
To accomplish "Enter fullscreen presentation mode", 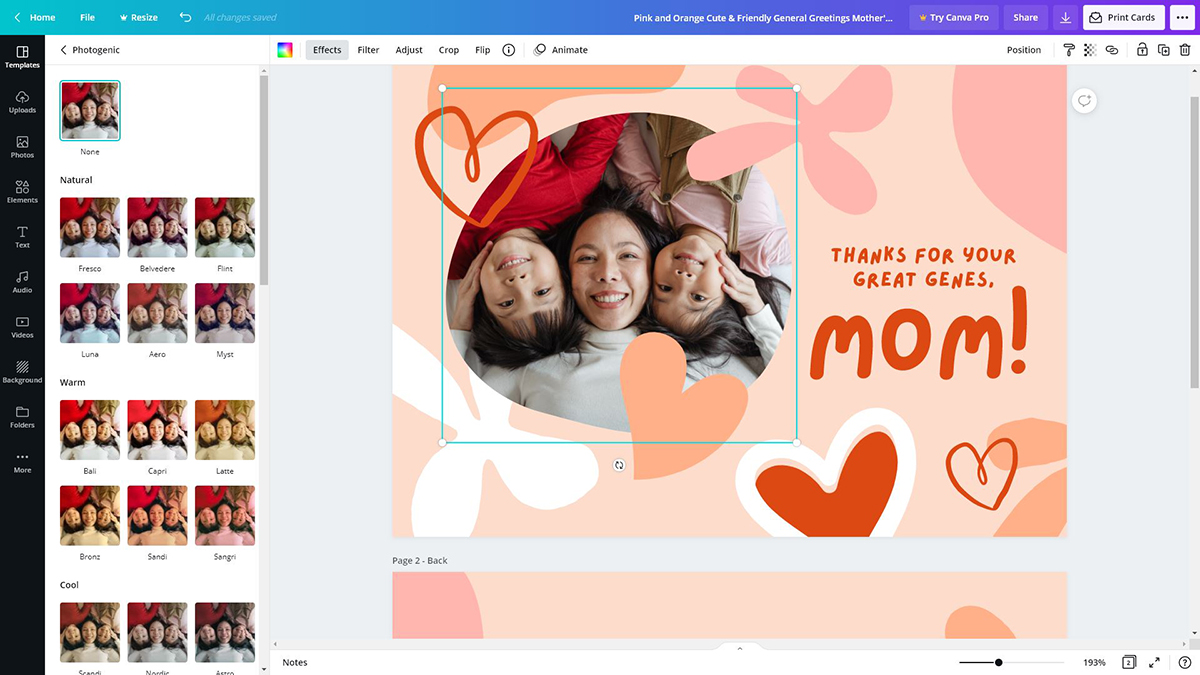I will click(1154, 662).
